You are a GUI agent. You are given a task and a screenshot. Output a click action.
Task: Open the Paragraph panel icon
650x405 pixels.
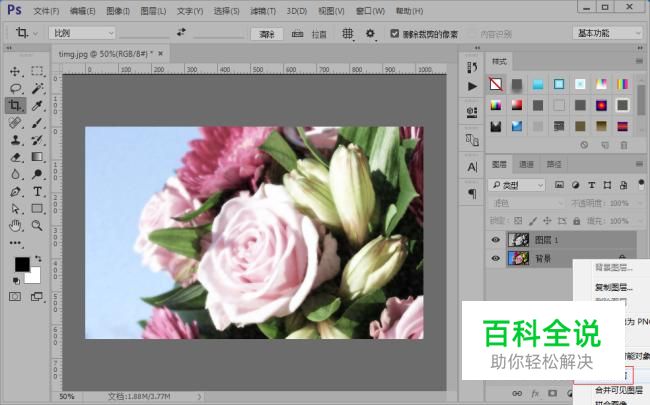click(472, 194)
